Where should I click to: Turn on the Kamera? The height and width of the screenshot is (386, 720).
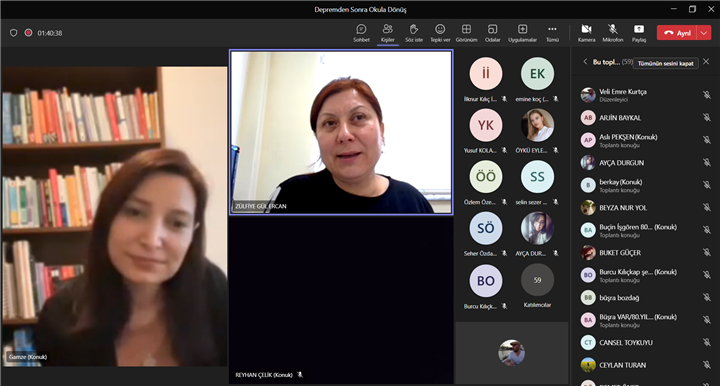point(586,33)
